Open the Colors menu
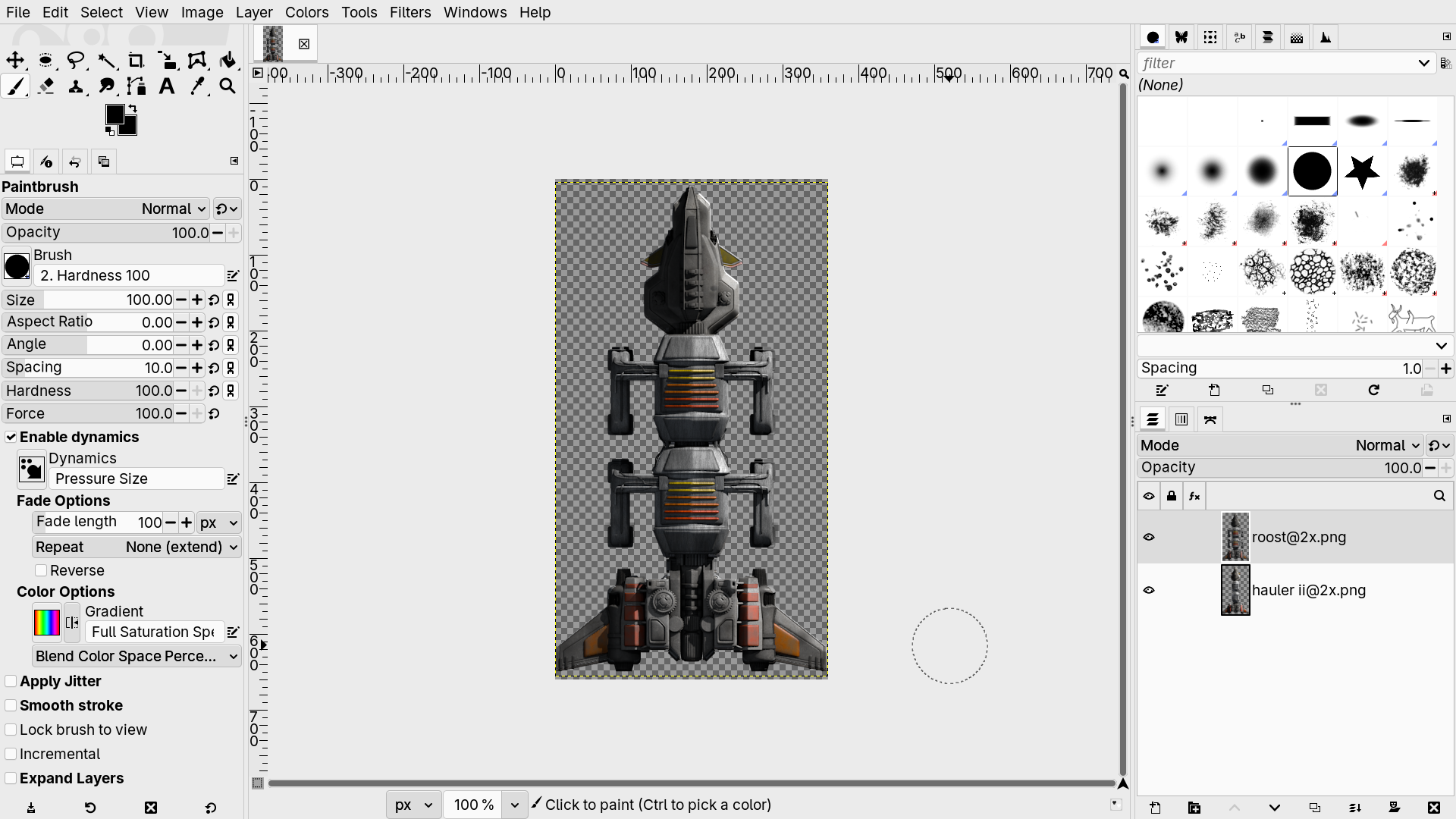 307,12
